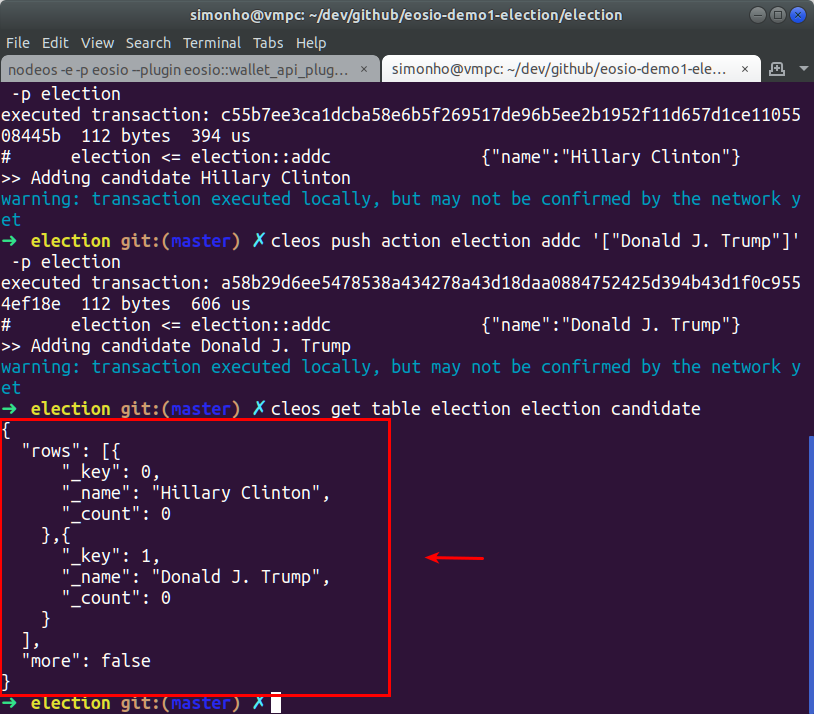Open the Help menu
The image size is (814, 714).
[311, 43]
